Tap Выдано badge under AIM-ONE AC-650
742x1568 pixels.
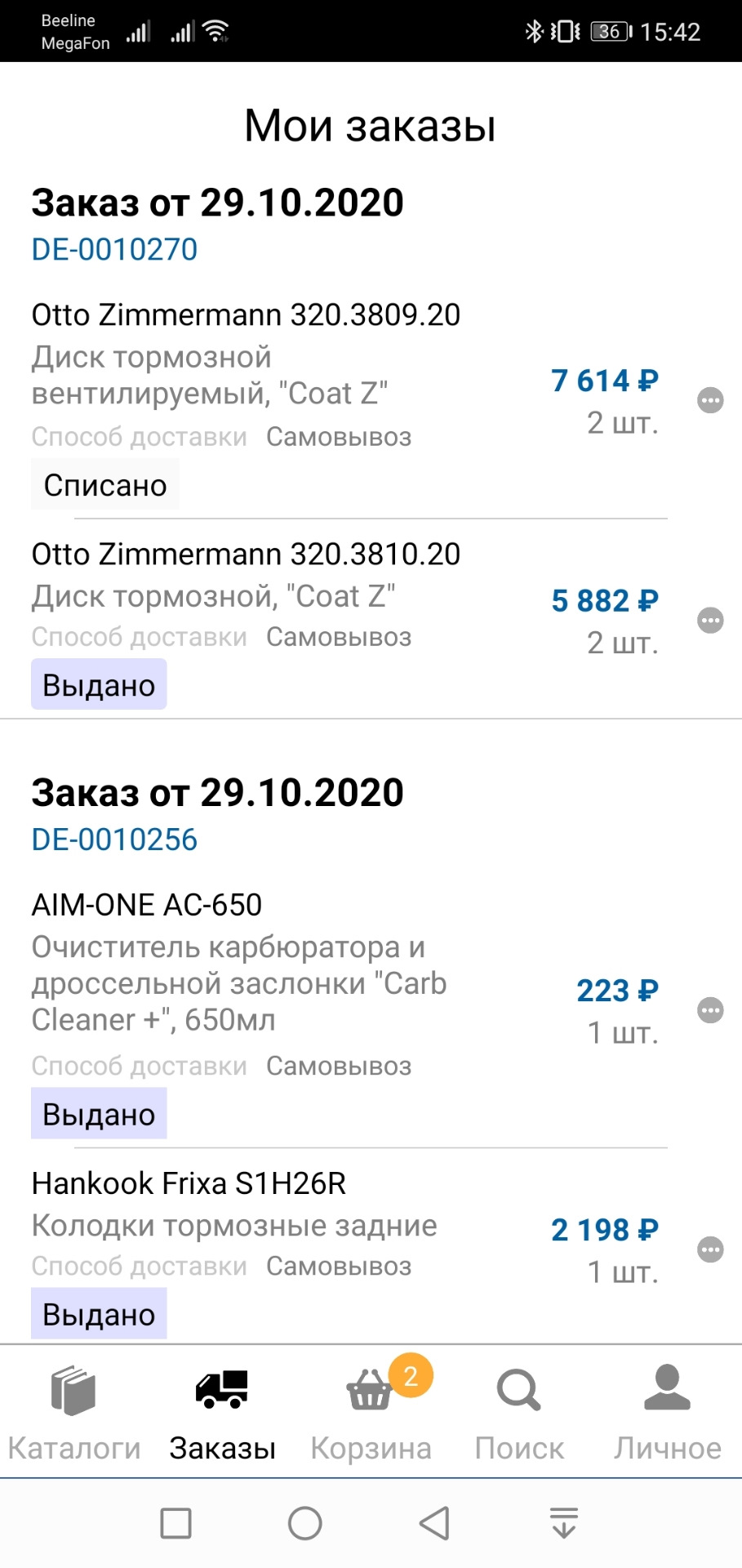coord(99,1114)
